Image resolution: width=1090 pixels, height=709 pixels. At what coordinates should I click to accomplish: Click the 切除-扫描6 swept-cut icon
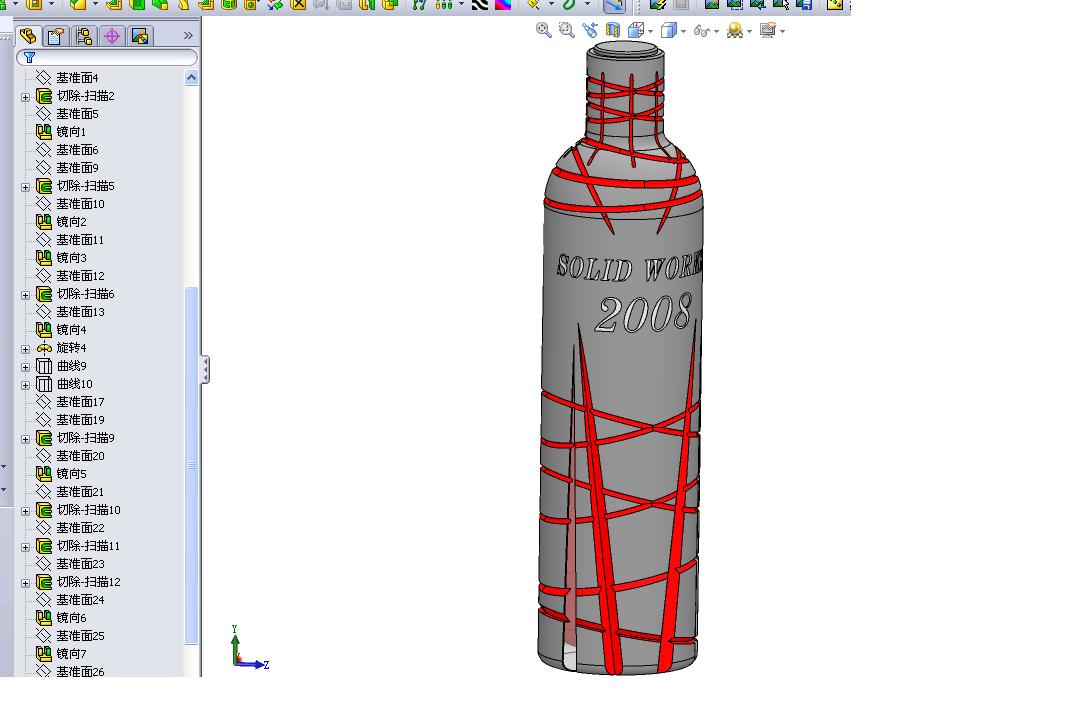(44, 294)
